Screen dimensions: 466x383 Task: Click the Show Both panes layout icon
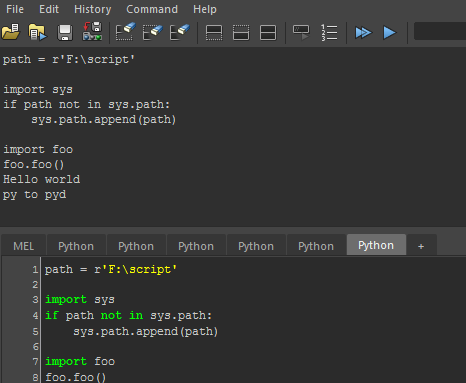(268, 33)
